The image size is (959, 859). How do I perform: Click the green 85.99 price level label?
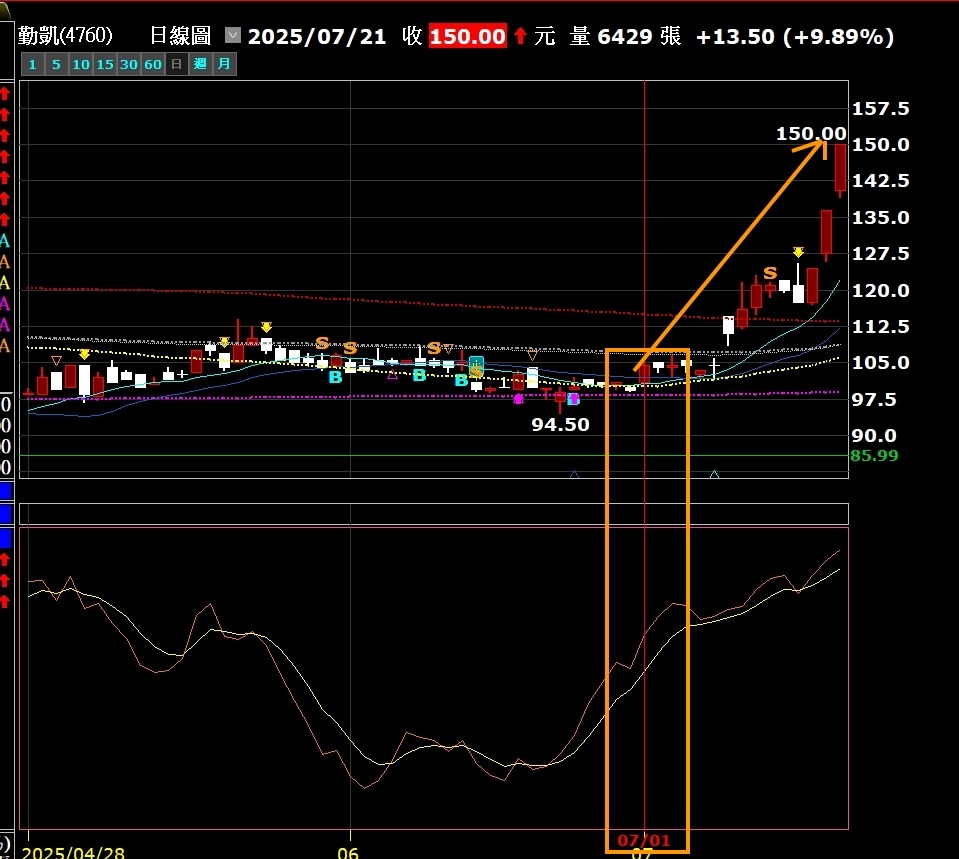coord(874,455)
